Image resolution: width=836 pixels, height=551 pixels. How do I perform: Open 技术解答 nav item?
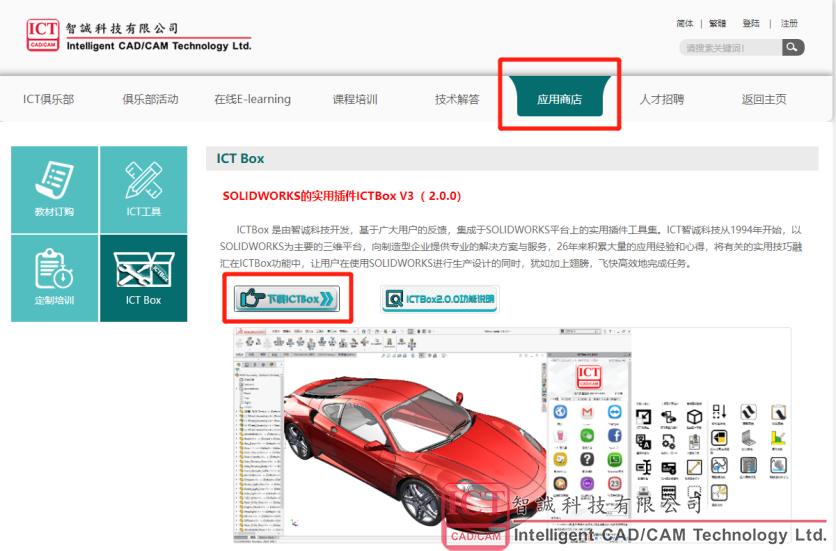[x=457, y=99]
